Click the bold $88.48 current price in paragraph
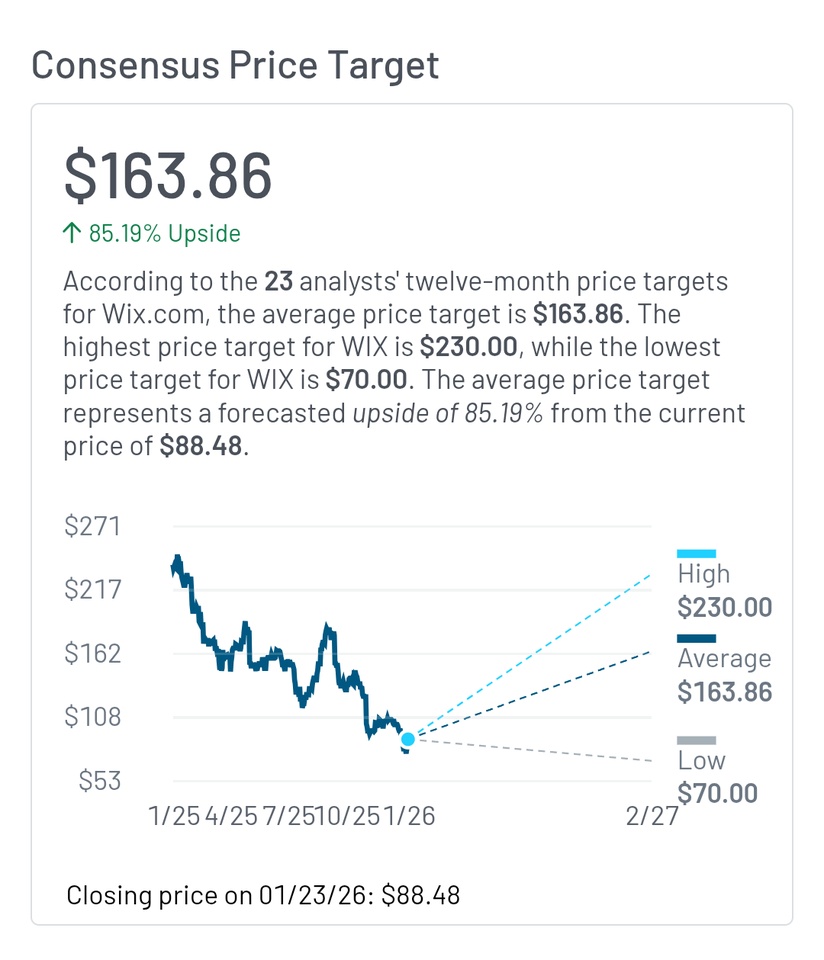Screen dimensions: 824x960 pos(200,446)
